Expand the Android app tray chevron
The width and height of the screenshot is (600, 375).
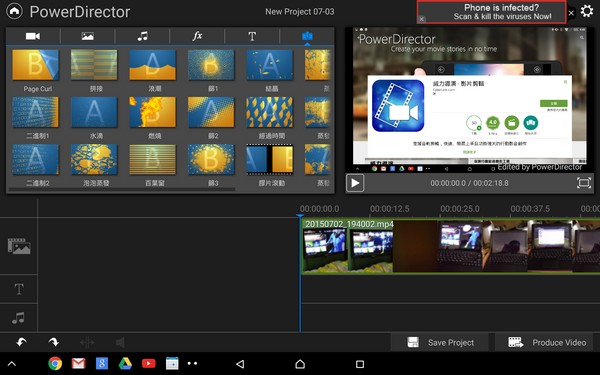[12, 364]
